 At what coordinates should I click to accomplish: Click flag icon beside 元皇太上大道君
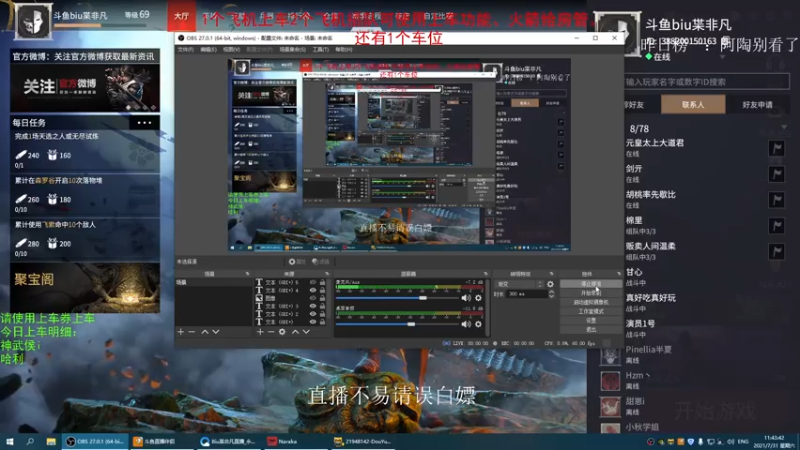pos(777,148)
